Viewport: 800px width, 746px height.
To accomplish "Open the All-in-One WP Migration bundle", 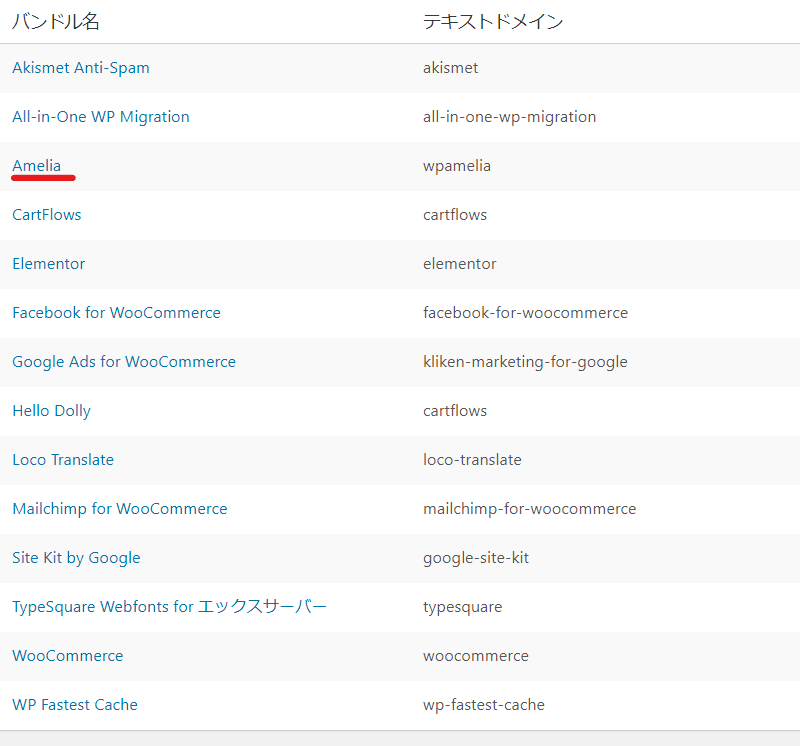I will pos(101,117).
